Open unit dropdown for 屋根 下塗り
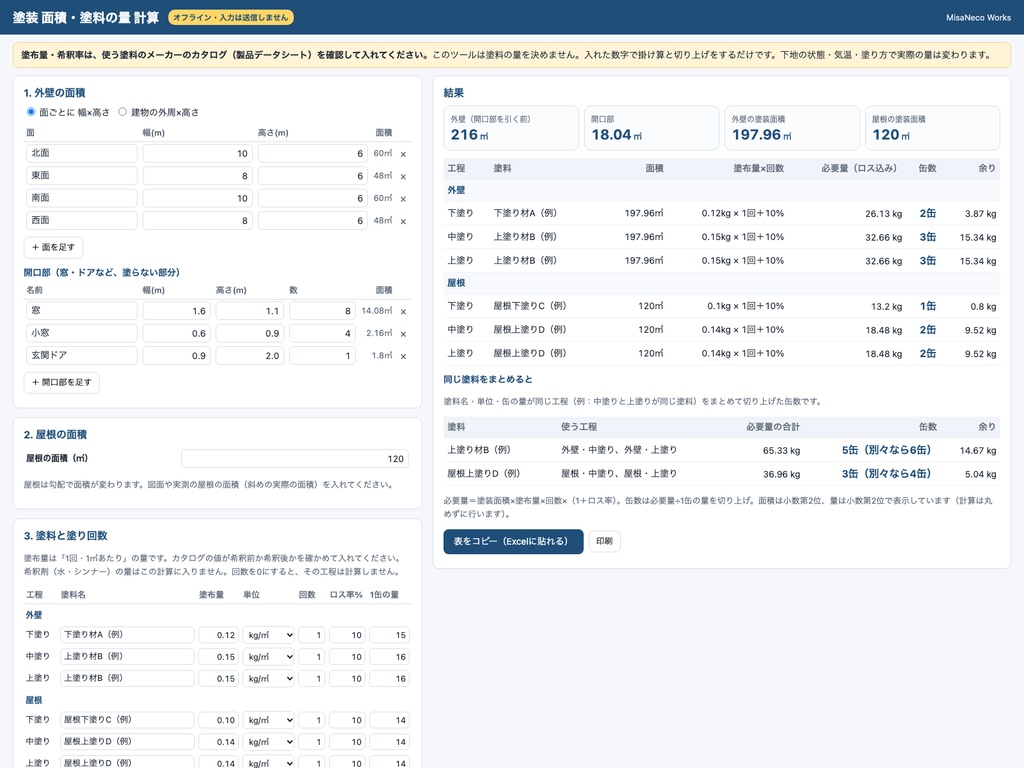This screenshot has width=1024, height=768. [268, 720]
